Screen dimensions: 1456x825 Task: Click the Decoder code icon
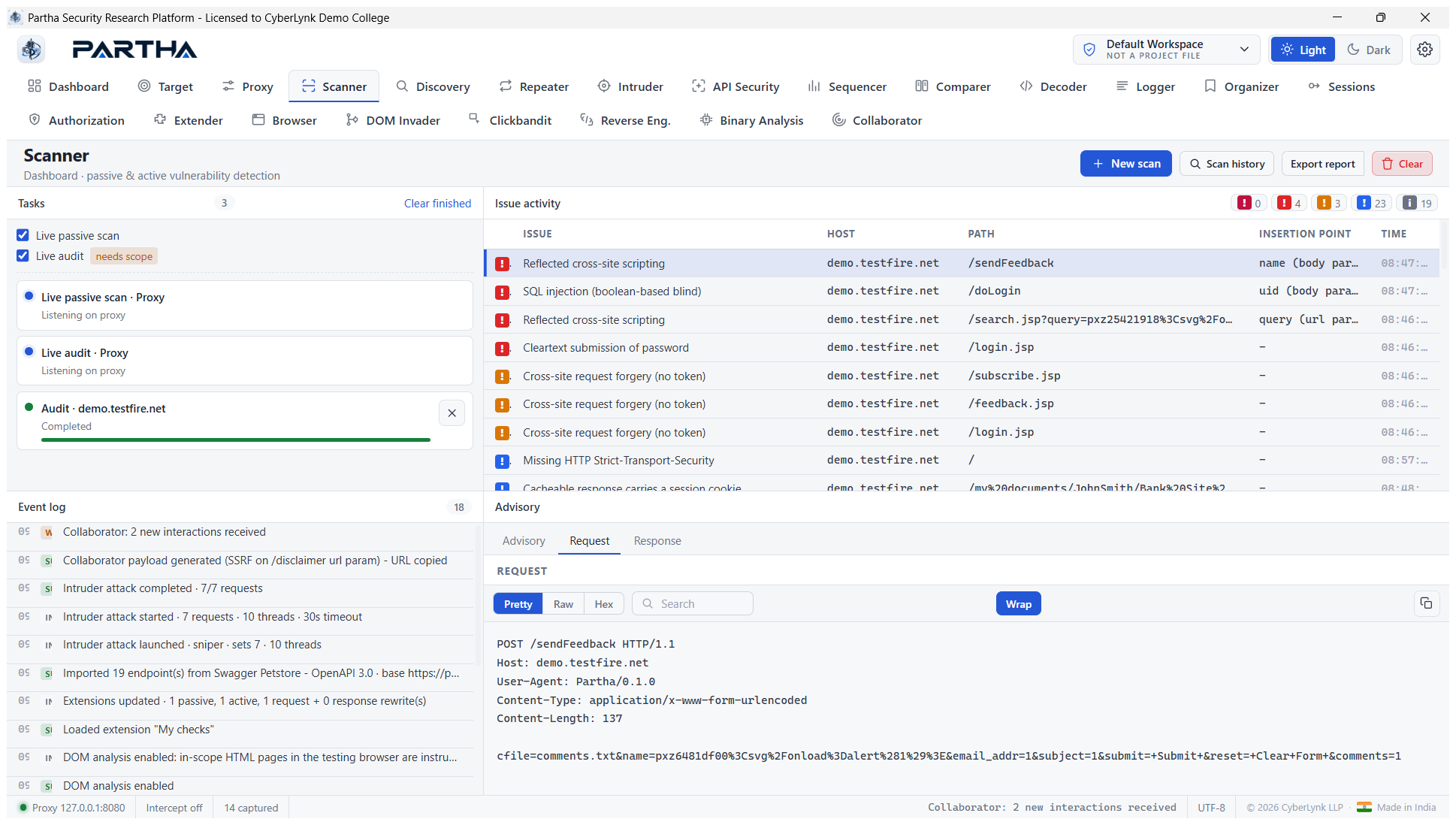[x=1026, y=86]
